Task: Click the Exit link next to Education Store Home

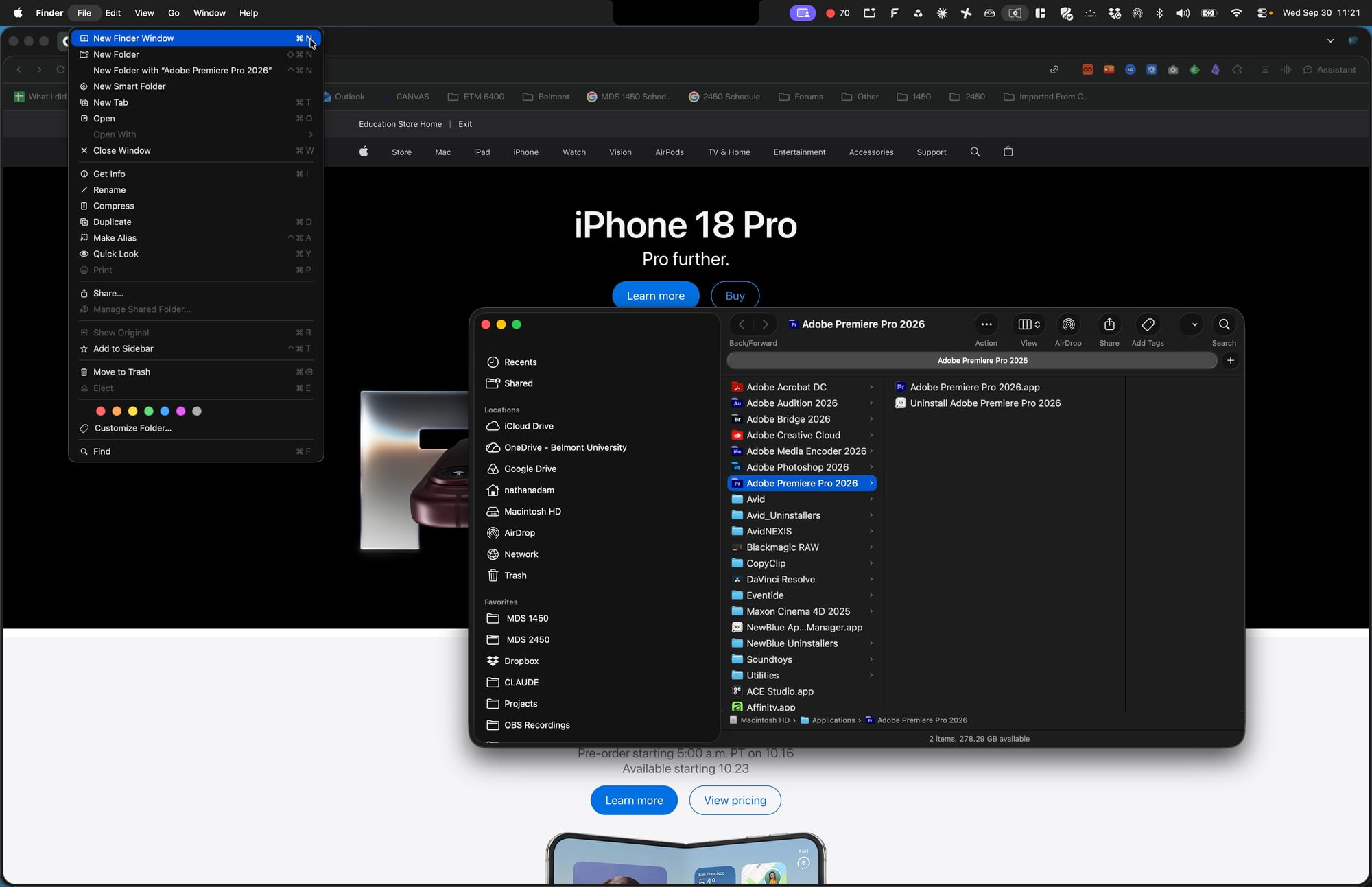Action: 465,124
